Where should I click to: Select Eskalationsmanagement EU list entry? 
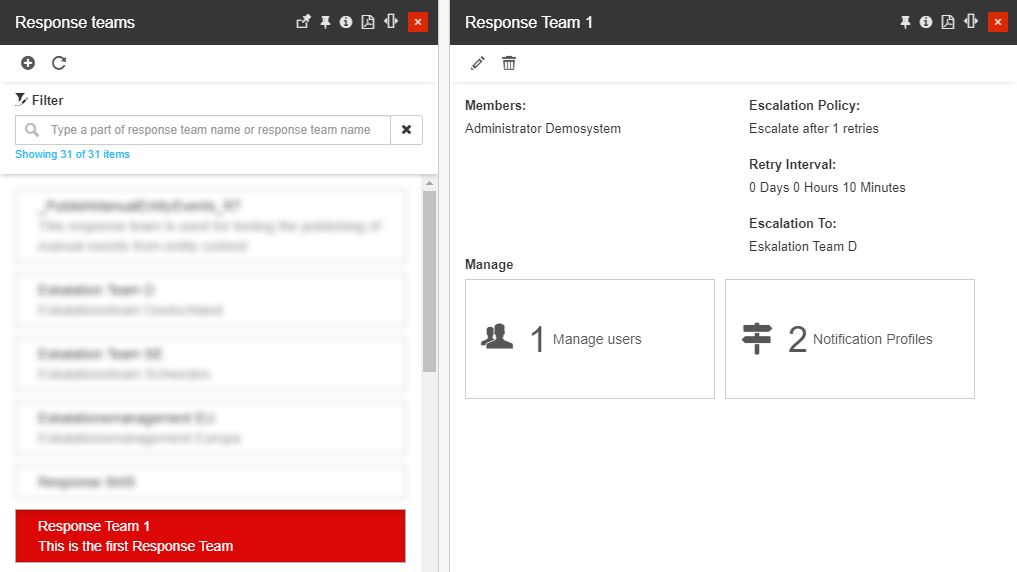210,428
